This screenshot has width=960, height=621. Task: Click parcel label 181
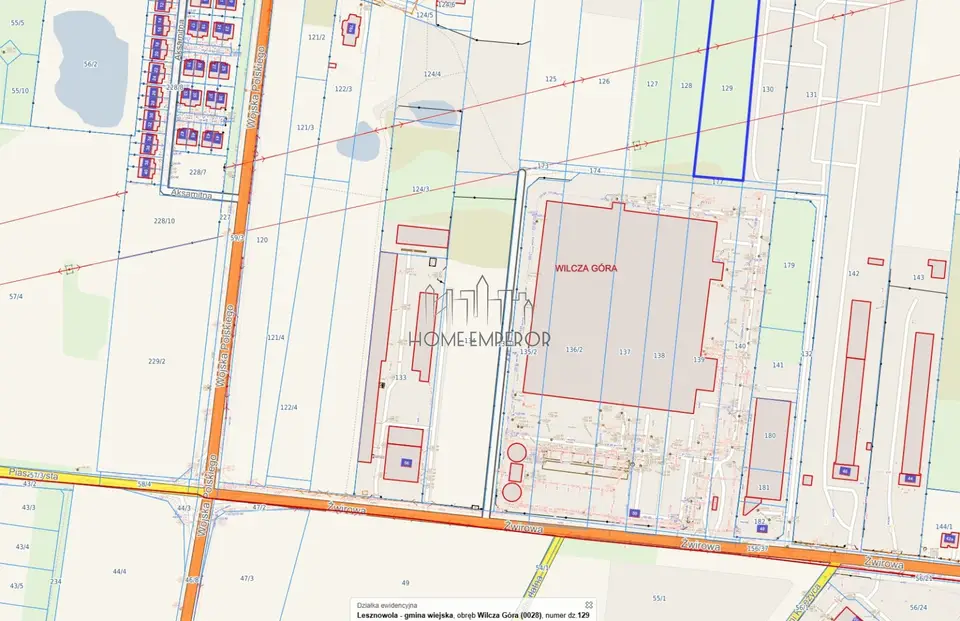(764, 488)
